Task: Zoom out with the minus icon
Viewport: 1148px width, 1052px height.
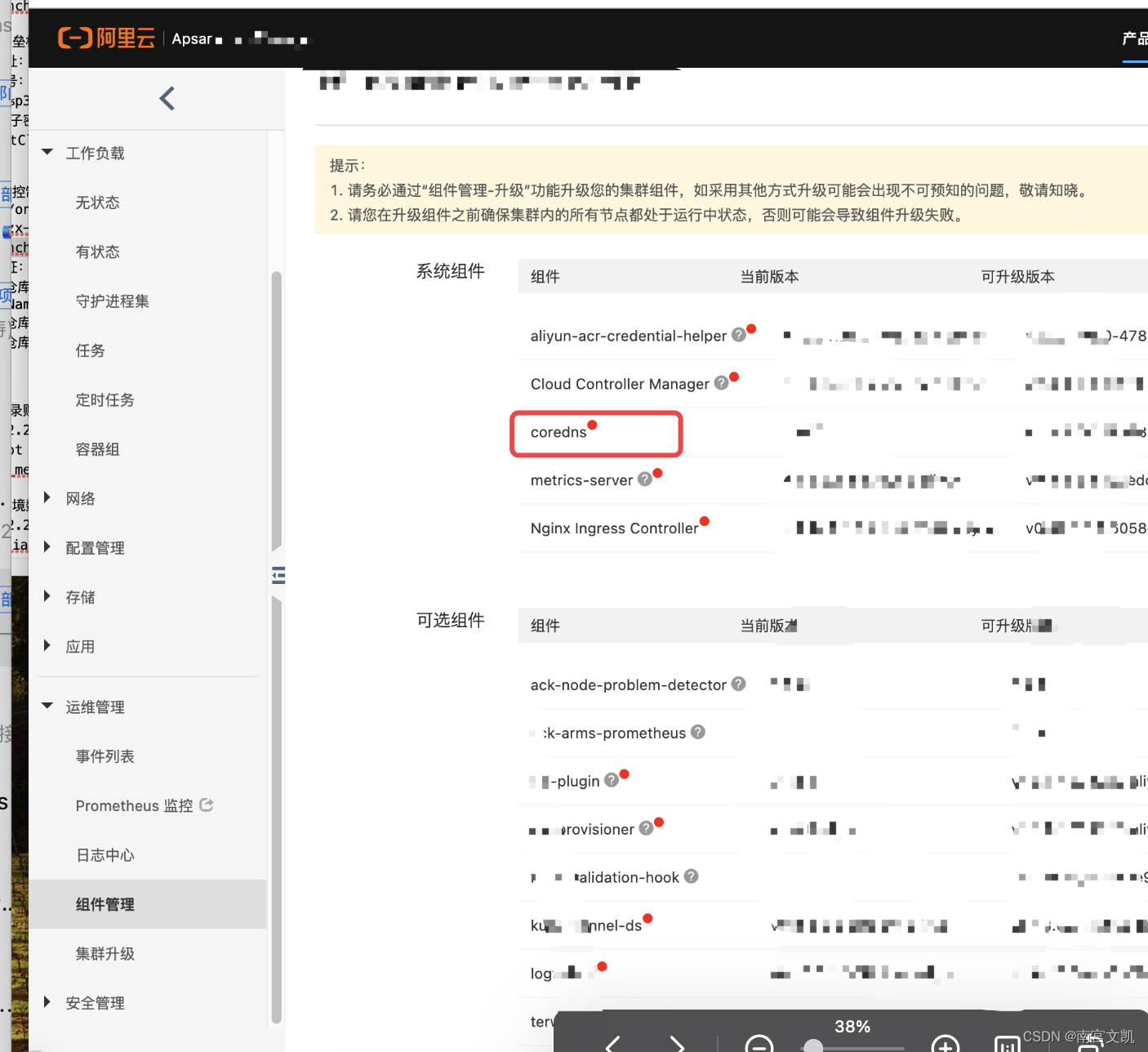Action: 759,1045
